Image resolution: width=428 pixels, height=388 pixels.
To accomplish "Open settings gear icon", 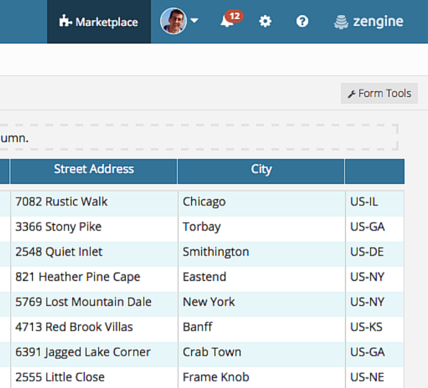I will pyautogui.click(x=265, y=22).
